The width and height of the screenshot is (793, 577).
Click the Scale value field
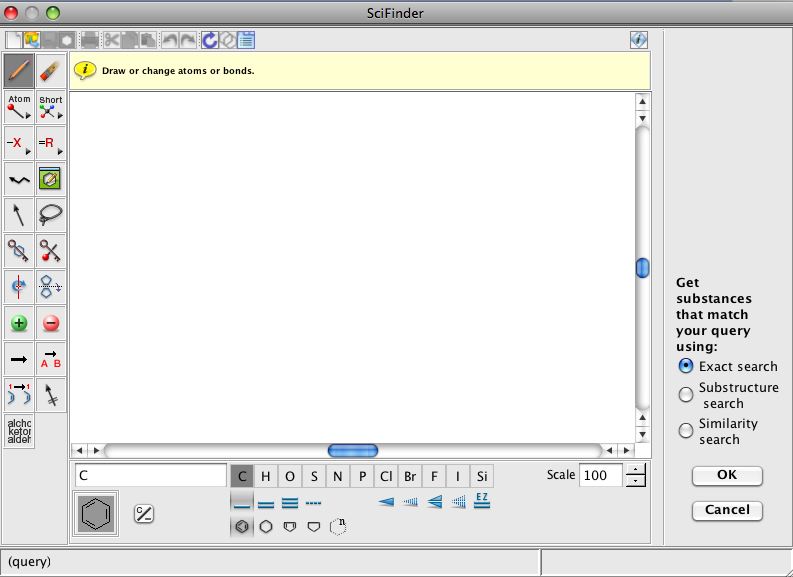[600, 475]
